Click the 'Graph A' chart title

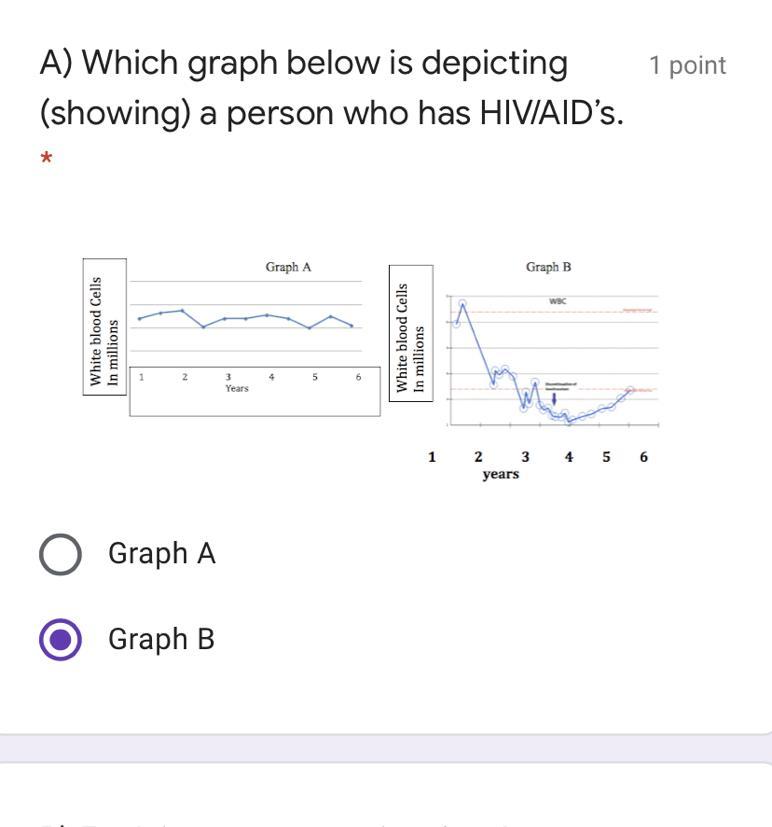point(288,267)
